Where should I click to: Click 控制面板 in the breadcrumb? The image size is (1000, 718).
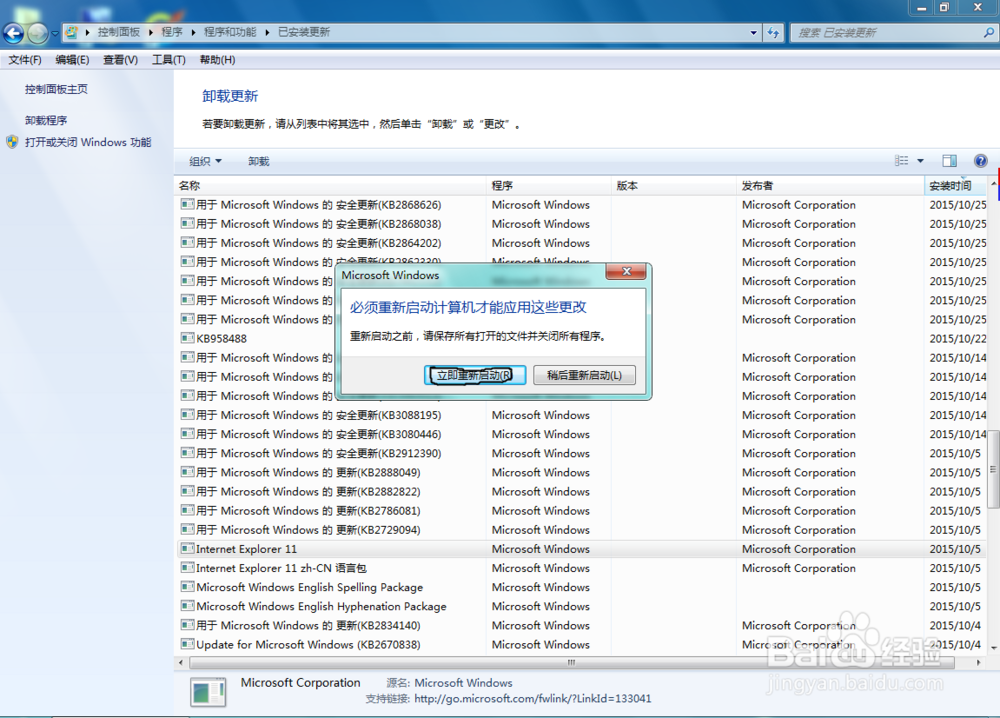tap(119, 32)
